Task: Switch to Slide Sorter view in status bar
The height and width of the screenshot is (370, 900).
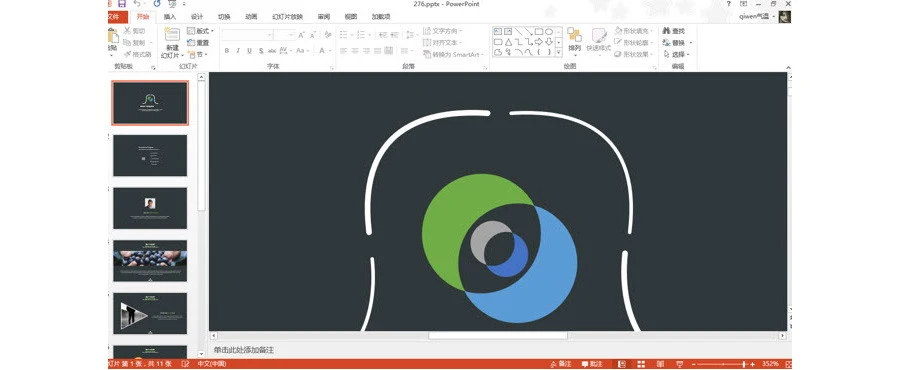Action: [x=641, y=364]
